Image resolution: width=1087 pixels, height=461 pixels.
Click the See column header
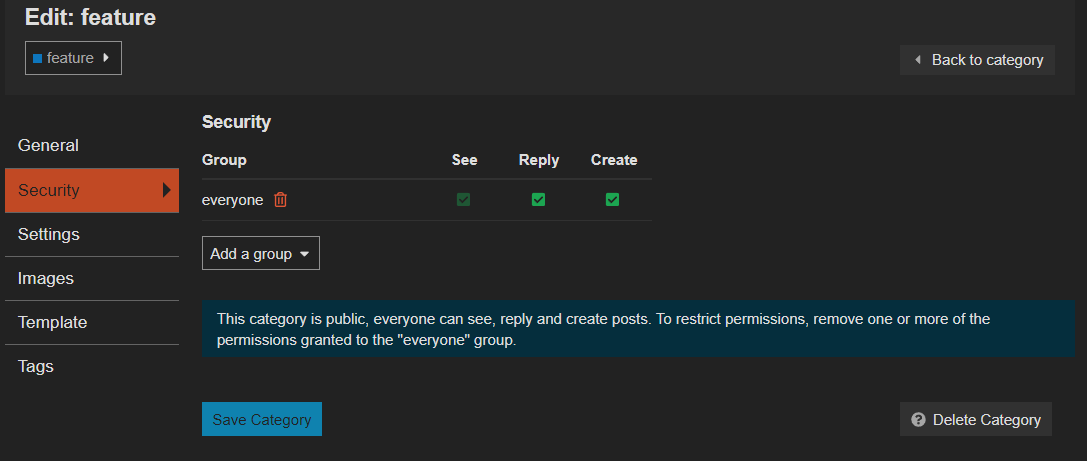(464, 160)
